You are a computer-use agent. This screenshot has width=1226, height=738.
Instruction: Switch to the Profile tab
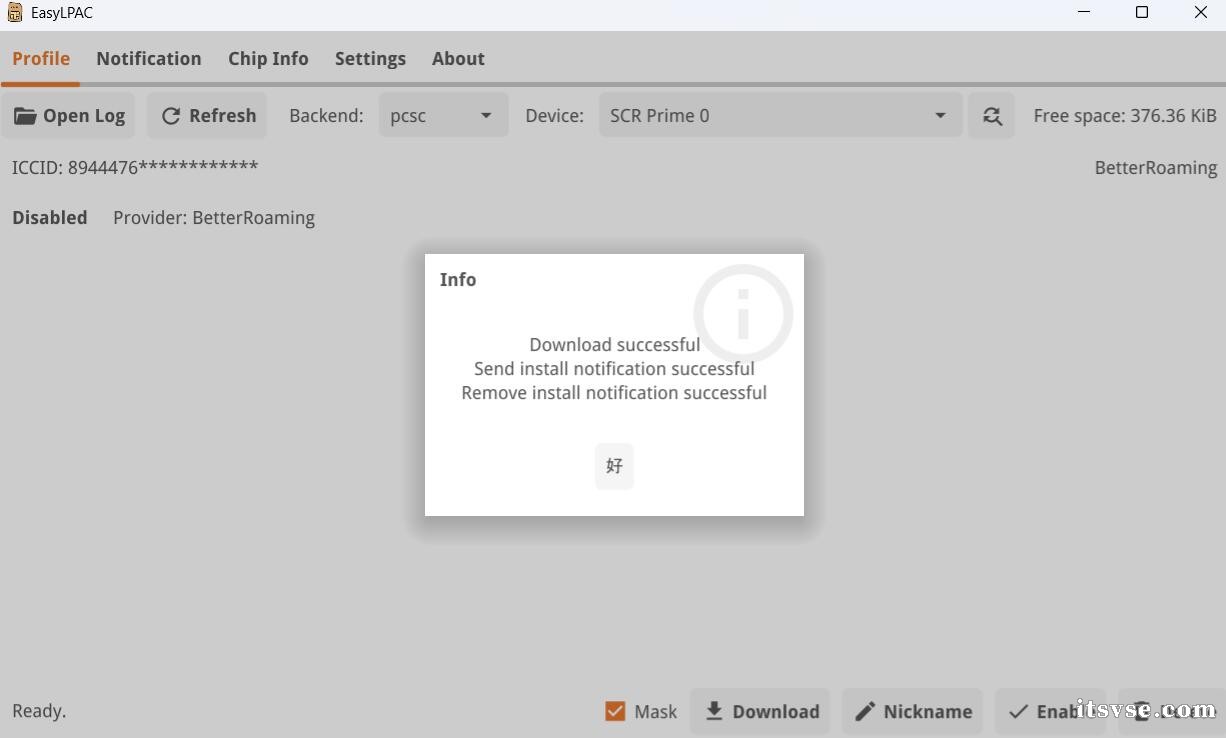(41, 59)
